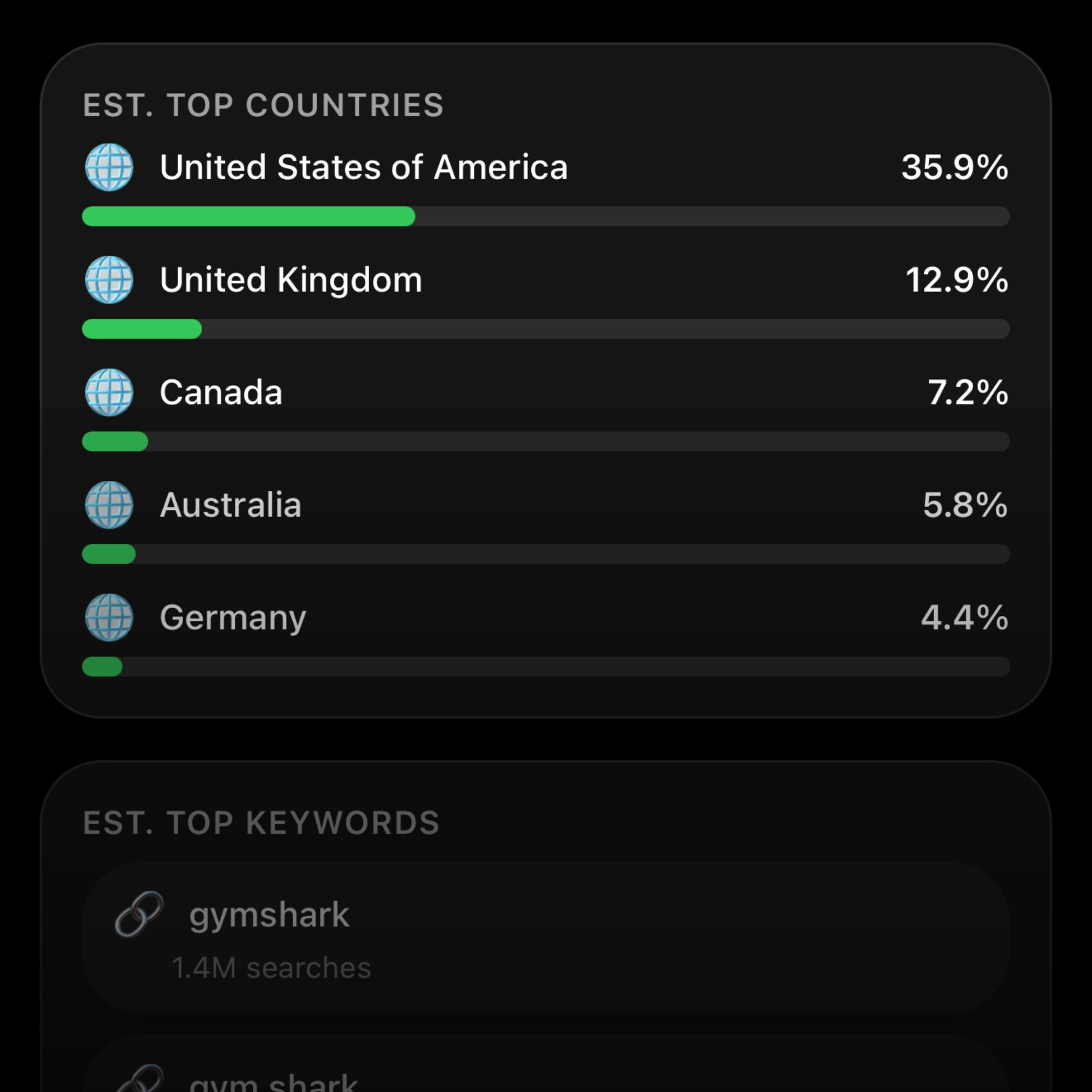Click the link icon beside gym shark keyword
The height and width of the screenshot is (1092, 1092).
pyautogui.click(x=139, y=1079)
